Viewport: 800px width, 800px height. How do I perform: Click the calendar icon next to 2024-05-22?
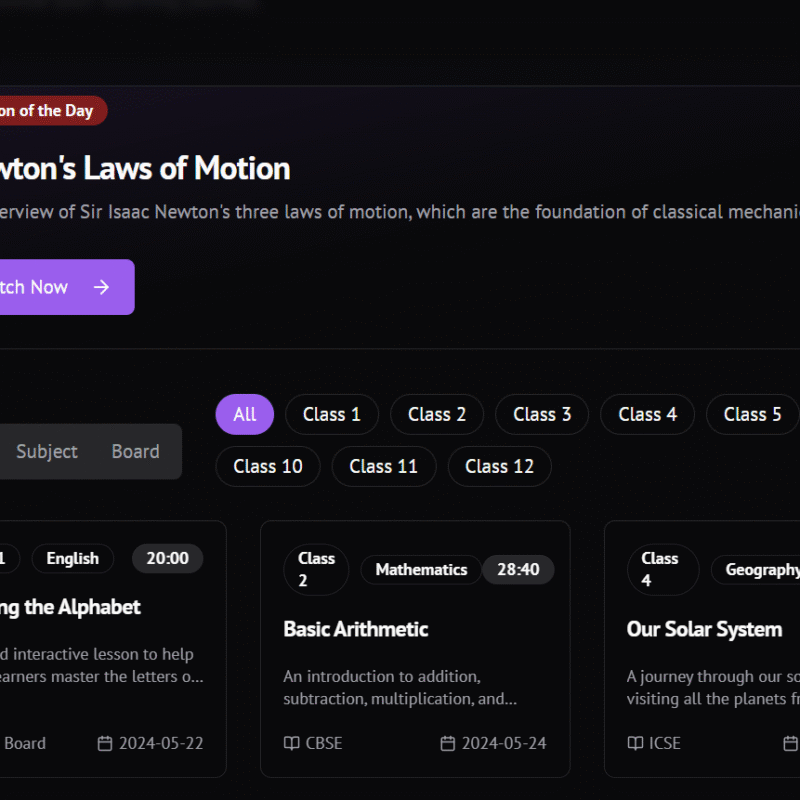pyautogui.click(x=105, y=743)
